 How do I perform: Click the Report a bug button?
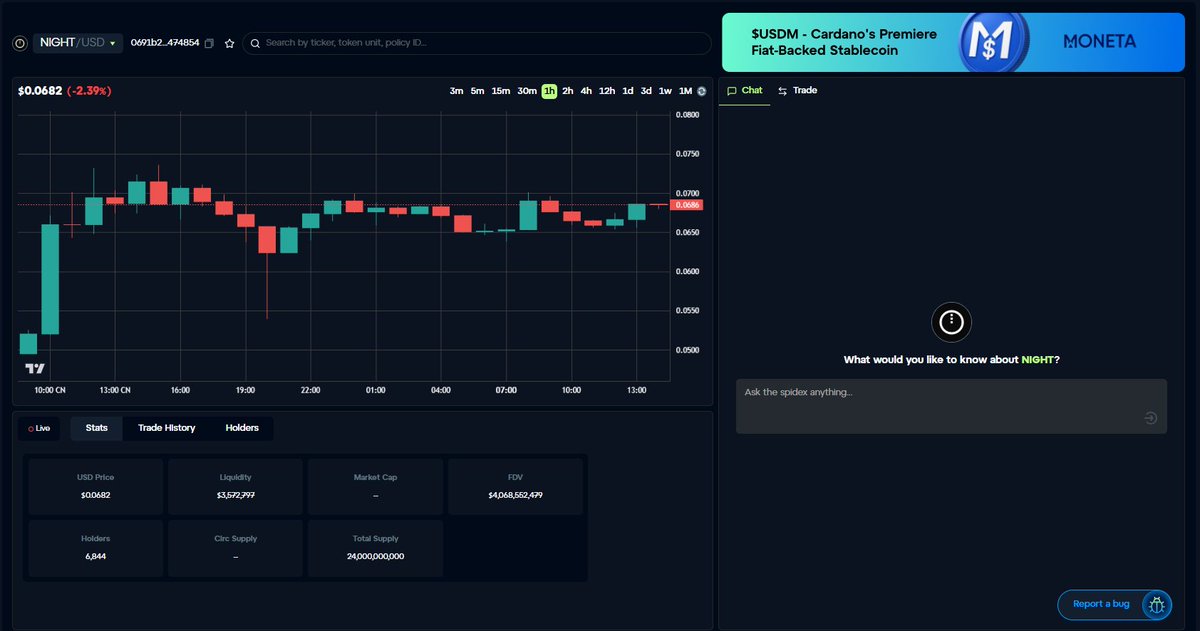click(x=1115, y=604)
